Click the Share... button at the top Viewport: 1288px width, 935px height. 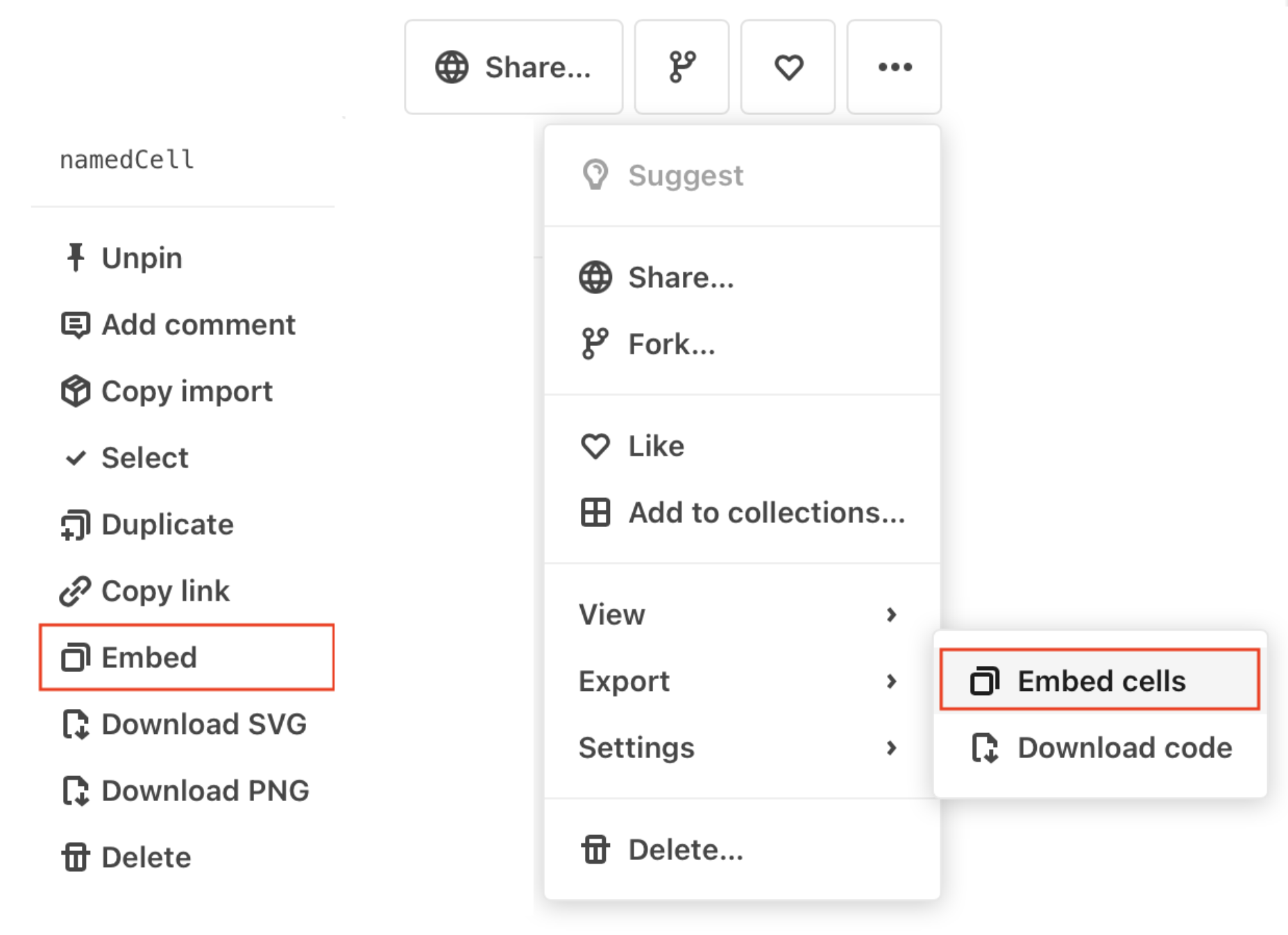point(514,67)
